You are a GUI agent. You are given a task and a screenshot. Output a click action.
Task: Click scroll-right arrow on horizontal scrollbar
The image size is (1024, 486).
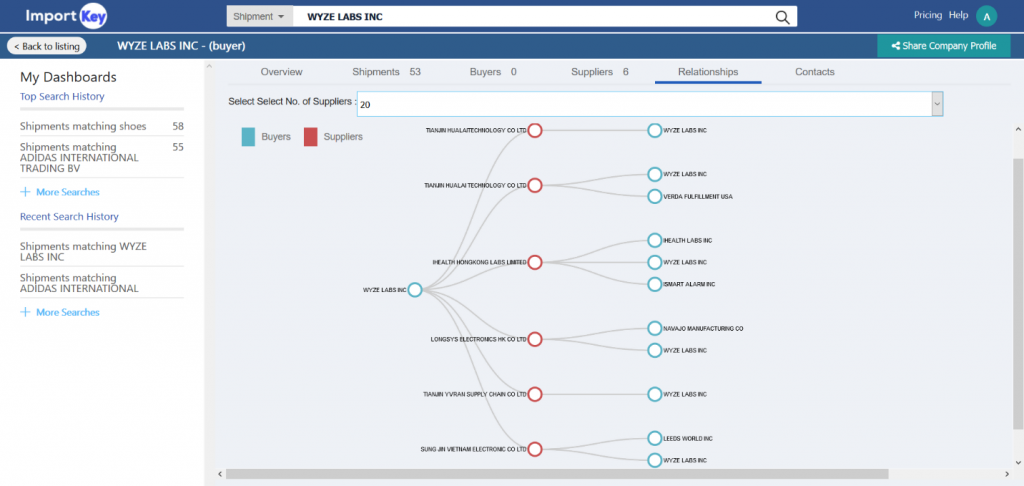(x=1008, y=474)
